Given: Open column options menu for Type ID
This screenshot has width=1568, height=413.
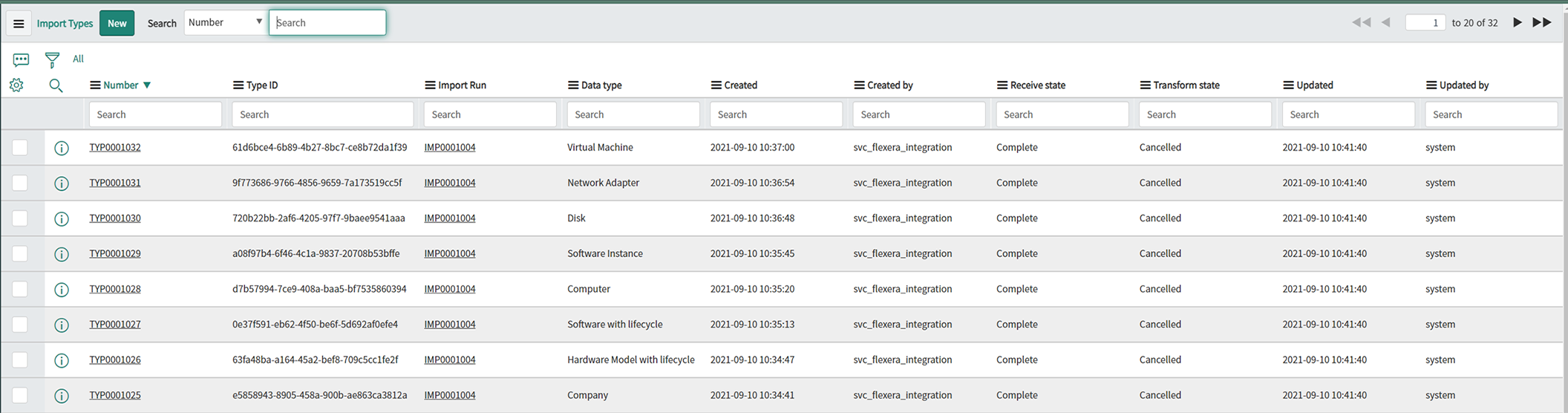Looking at the screenshot, I should [238, 85].
